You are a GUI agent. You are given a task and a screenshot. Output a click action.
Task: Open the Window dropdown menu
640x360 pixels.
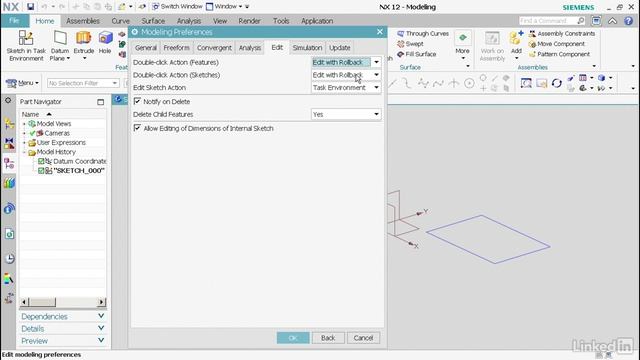point(224,7)
